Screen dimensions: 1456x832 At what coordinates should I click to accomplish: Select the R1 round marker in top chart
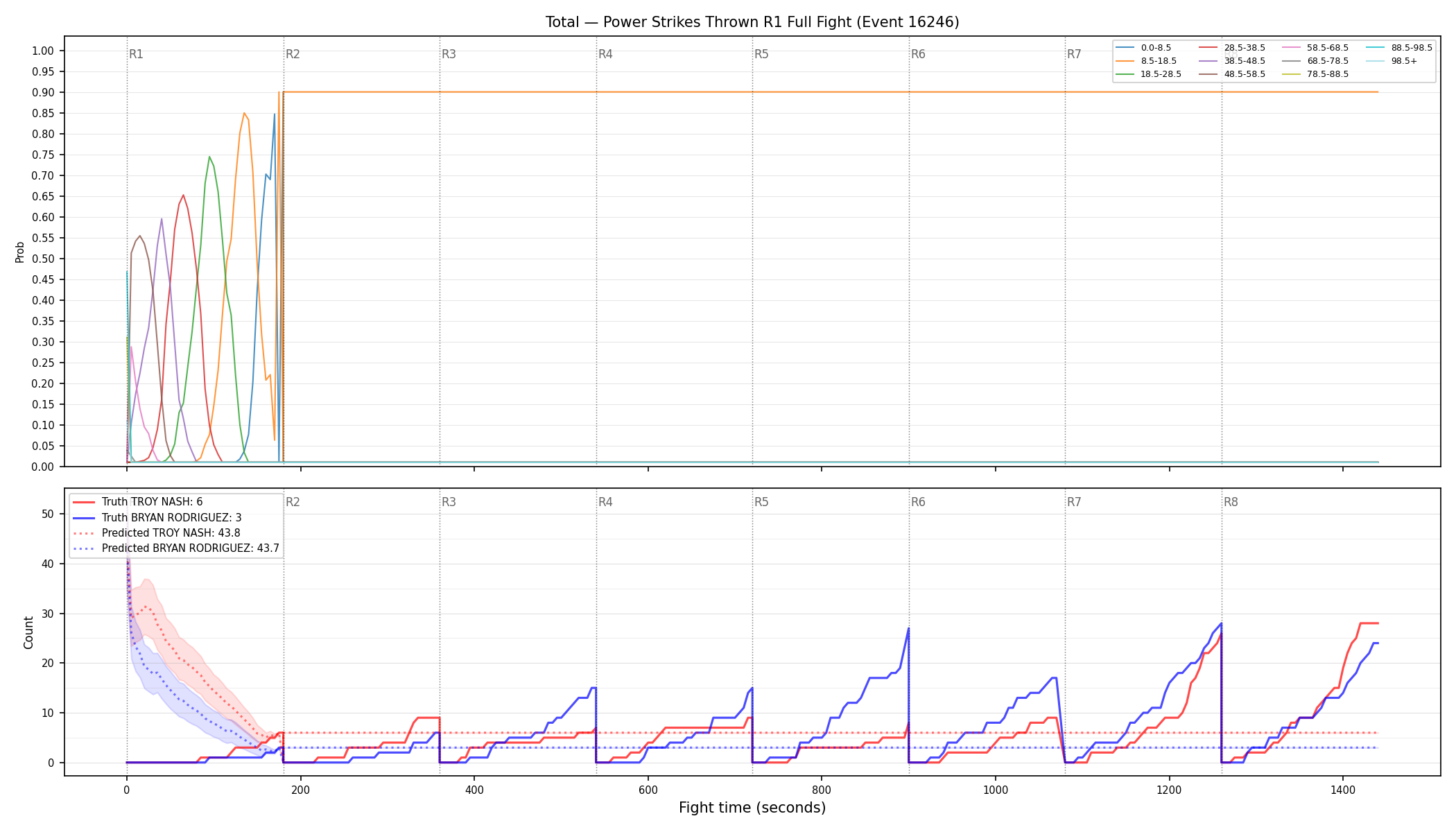136,54
